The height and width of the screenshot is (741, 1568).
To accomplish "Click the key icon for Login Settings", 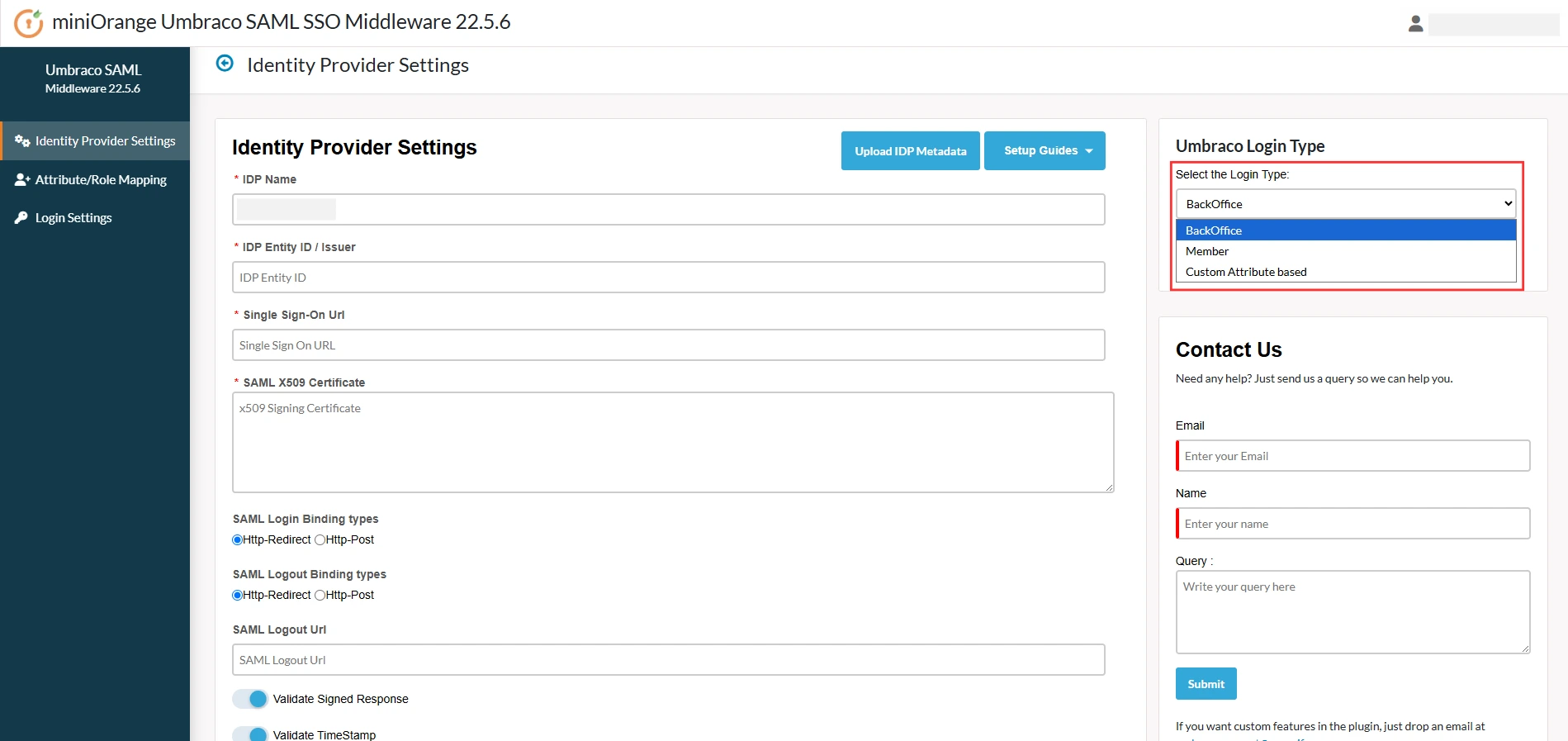I will tap(21, 218).
